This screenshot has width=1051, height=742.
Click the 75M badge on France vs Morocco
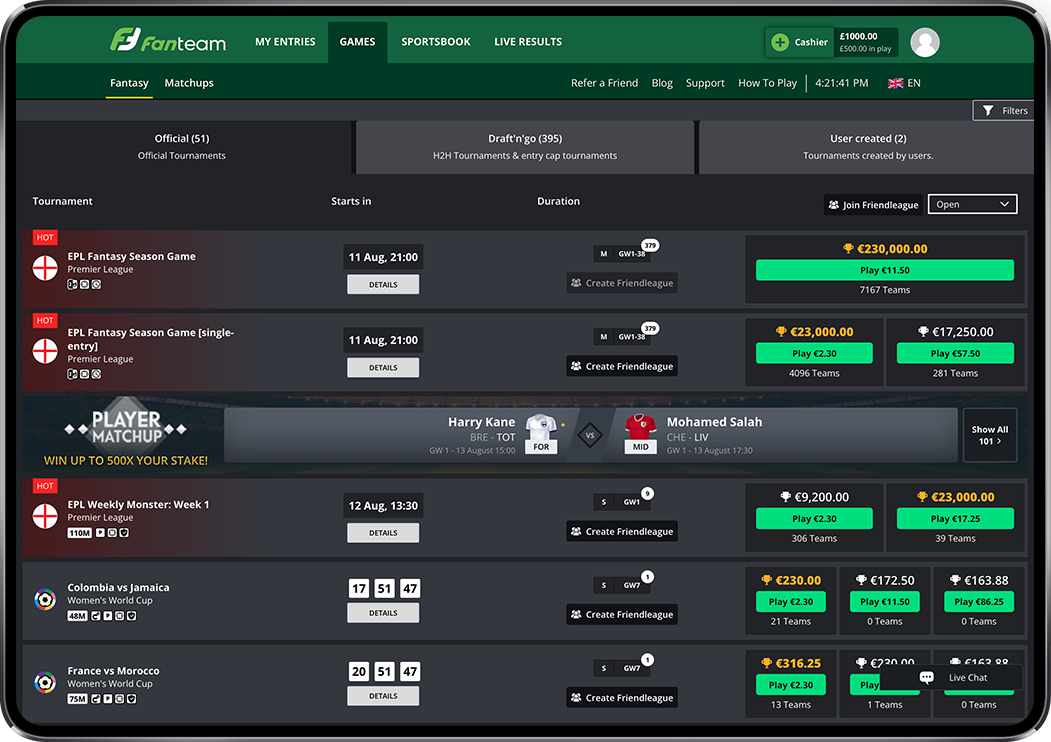pos(77,699)
